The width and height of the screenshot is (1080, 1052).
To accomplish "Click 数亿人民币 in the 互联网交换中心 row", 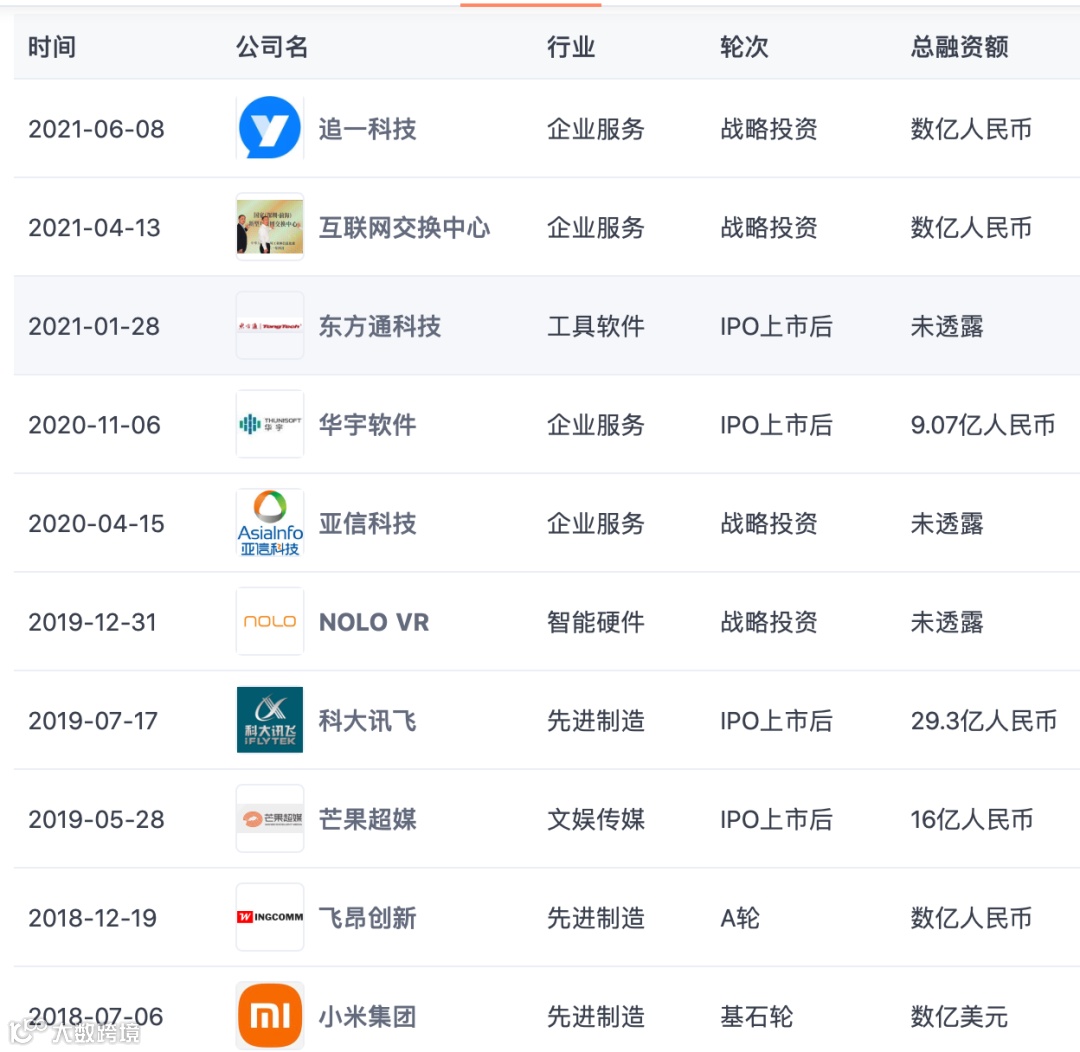I will [971, 227].
